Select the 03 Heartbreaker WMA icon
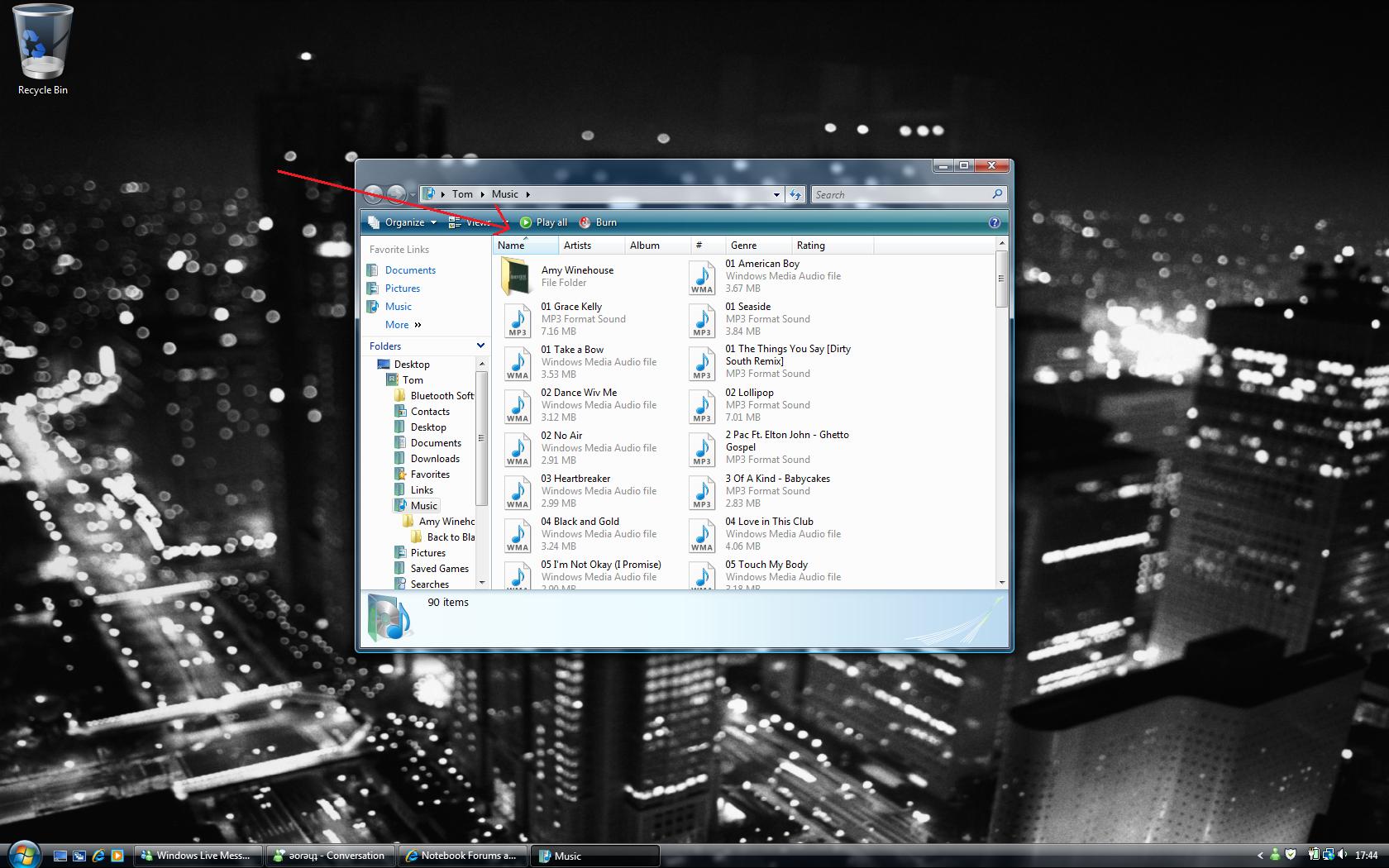The width and height of the screenshot is (1389, 868). (x=518, y=491)
